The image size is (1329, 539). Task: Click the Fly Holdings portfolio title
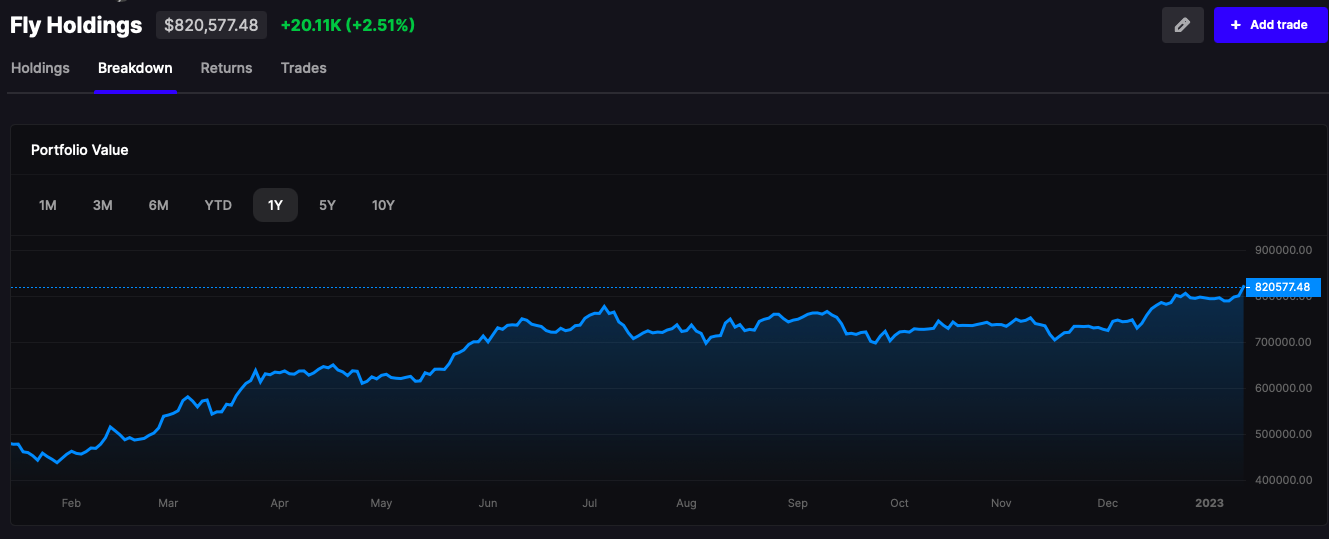(76, 25)
